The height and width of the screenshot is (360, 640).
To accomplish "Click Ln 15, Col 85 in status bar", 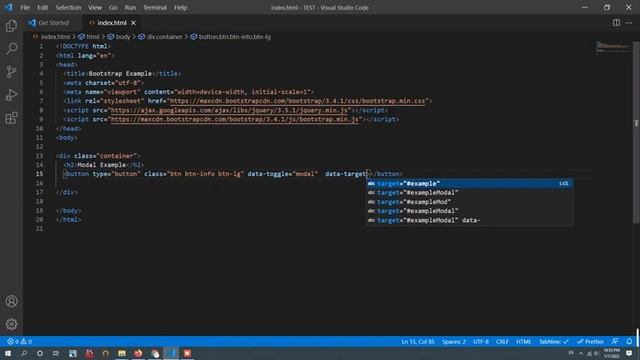I will click(418, 342).
